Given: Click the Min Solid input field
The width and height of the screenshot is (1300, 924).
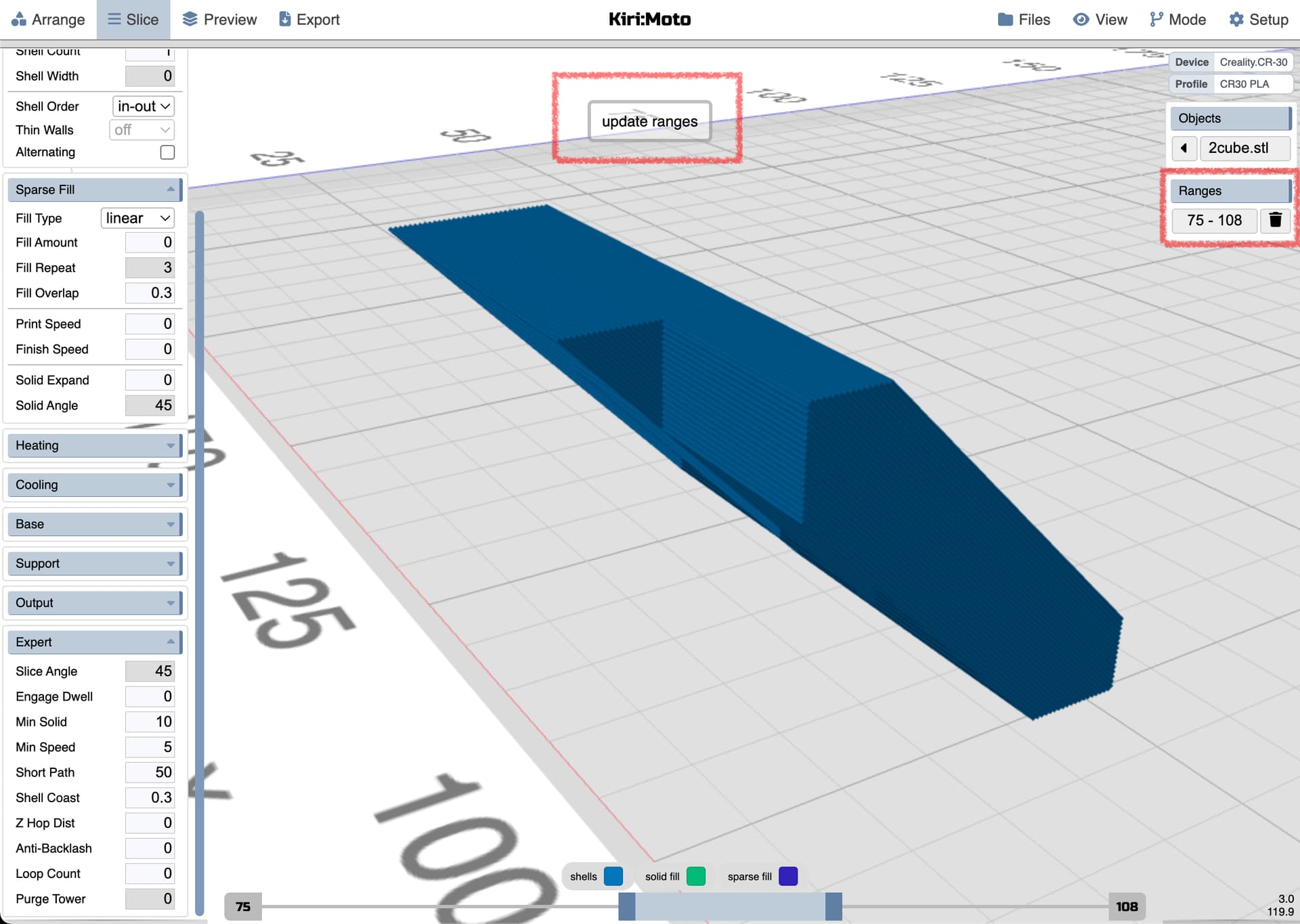Looking at the screenshot, I should click(150, 722).
